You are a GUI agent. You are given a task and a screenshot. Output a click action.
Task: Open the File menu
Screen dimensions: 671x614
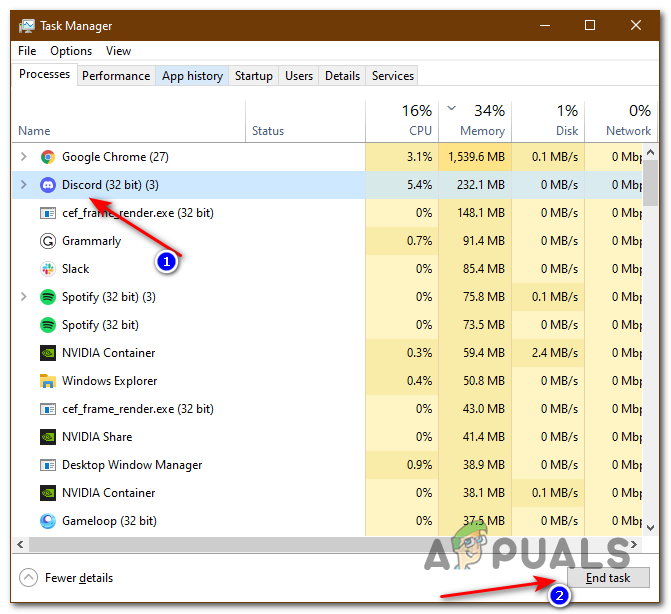(27, 51)
